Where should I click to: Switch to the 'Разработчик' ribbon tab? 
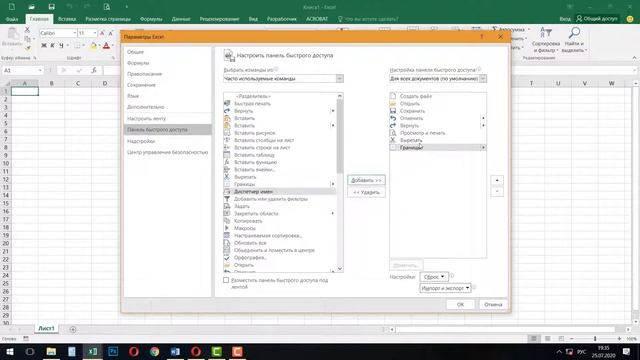coord(282,19)
